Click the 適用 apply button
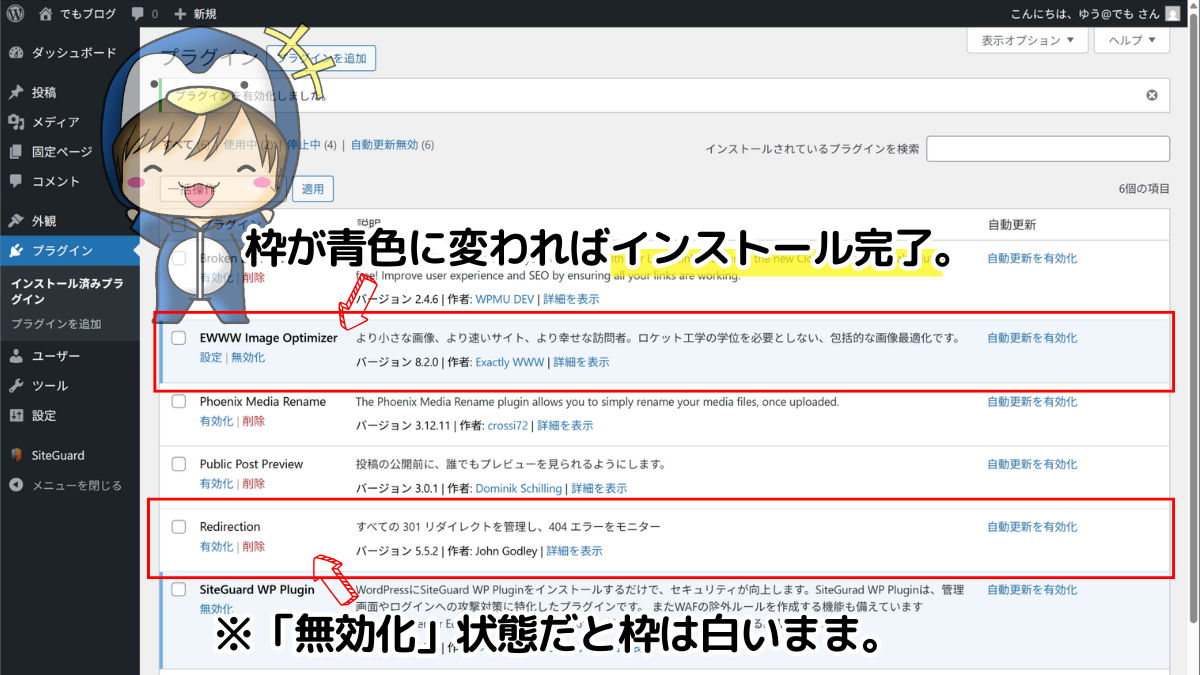The height and width of the screenshot is (675, 1200). coord(313,189)
